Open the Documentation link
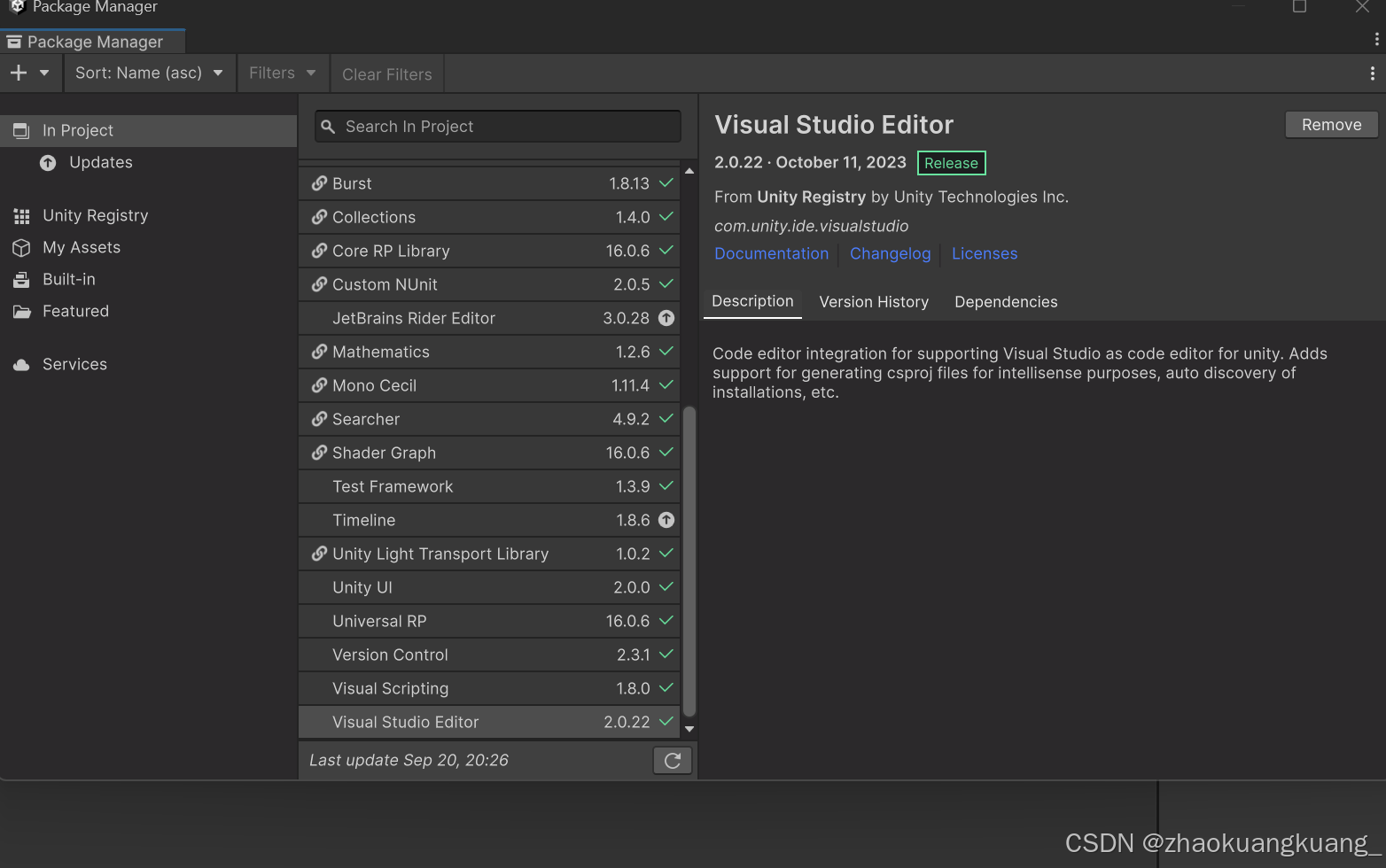This screenshot has width=1386, height=868. (x=771, y=253)
